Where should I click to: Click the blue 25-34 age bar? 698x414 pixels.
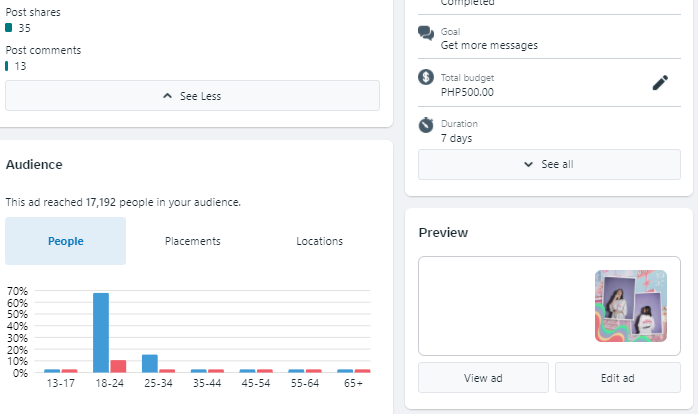click(150, 363)
